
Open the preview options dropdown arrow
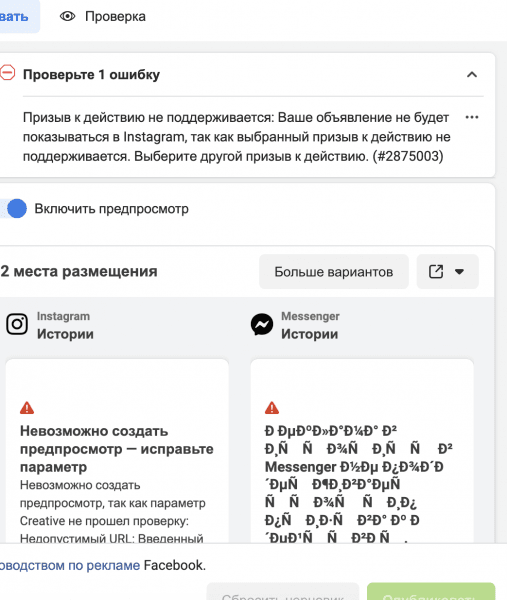[x=459, y=272]
